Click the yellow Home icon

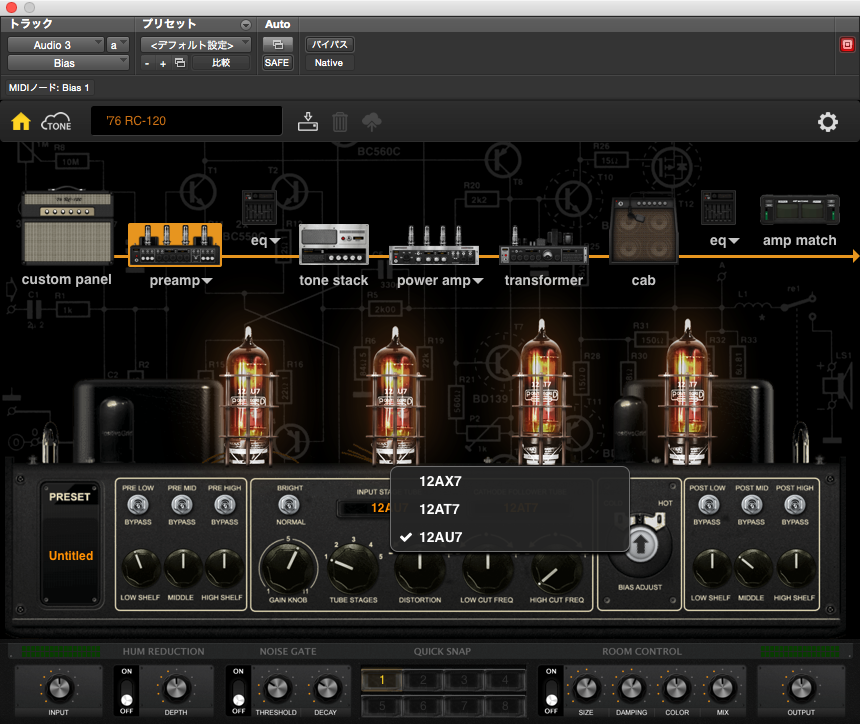tap(21, 121)
